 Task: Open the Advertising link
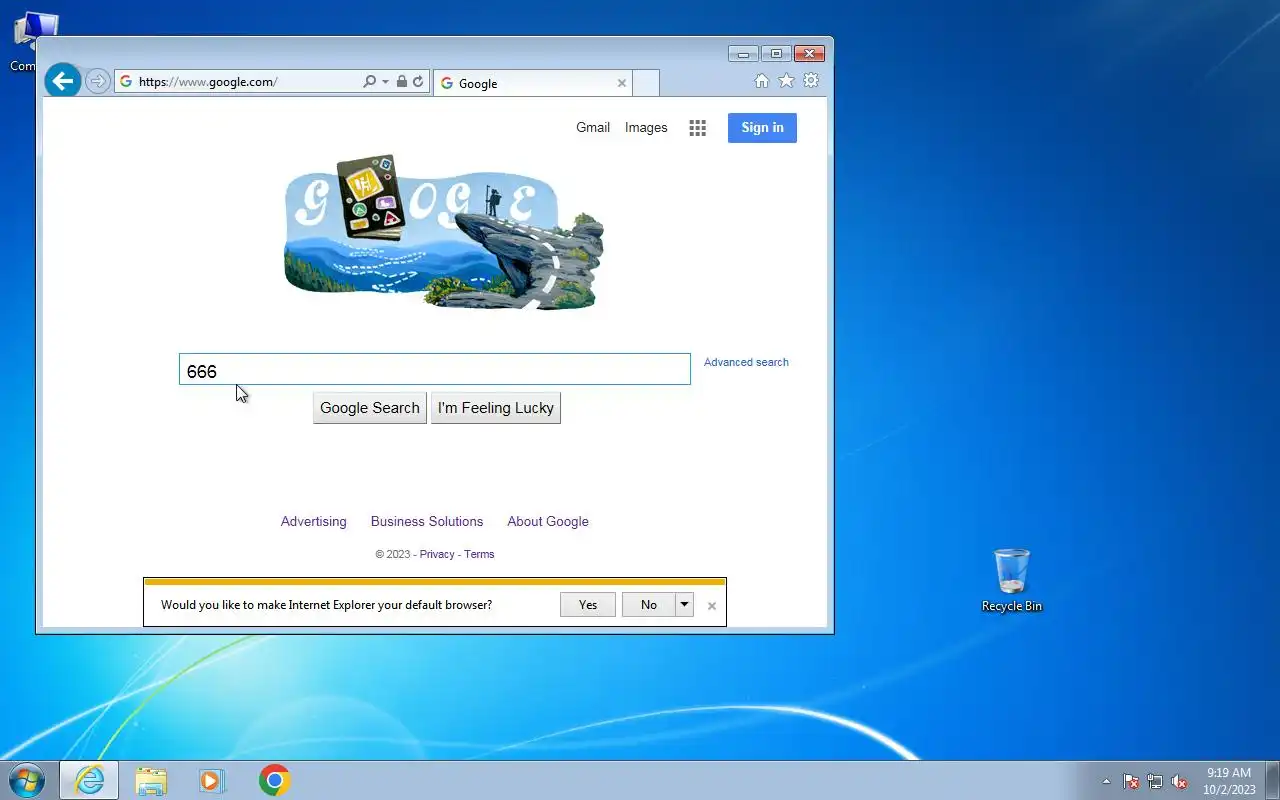point(314,521)
